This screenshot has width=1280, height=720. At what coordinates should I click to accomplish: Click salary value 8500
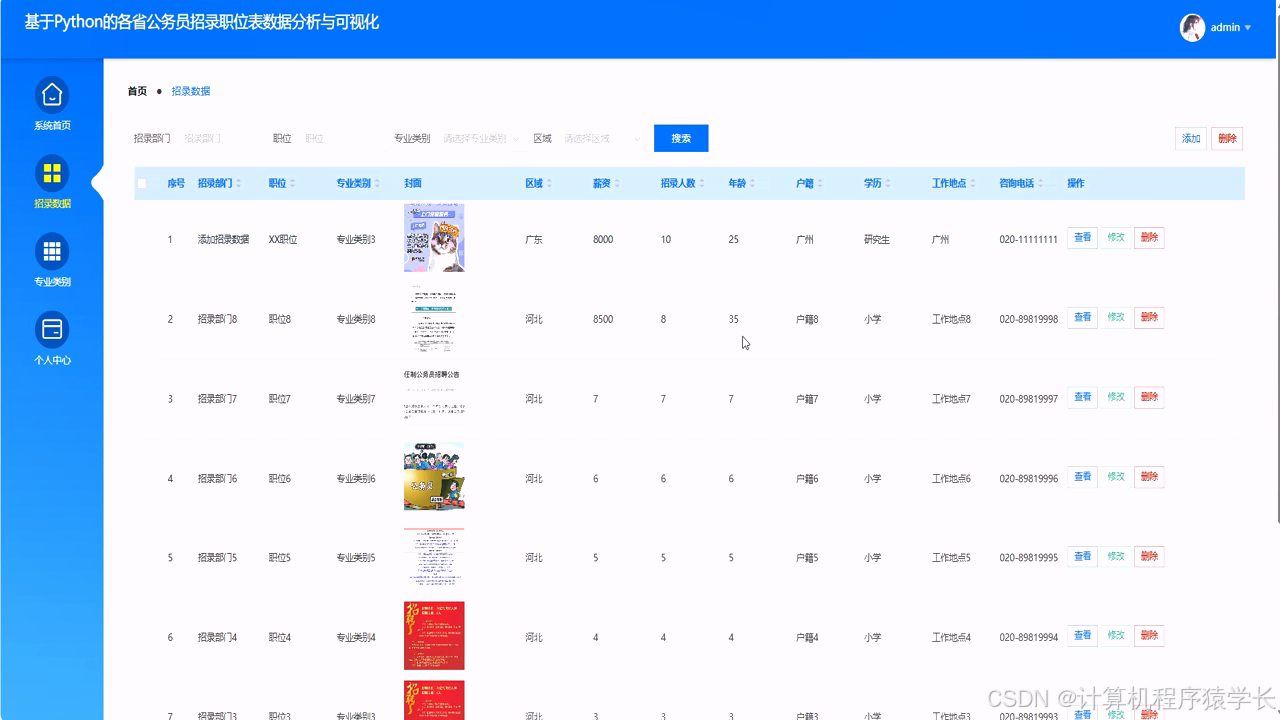pos(603,319)
